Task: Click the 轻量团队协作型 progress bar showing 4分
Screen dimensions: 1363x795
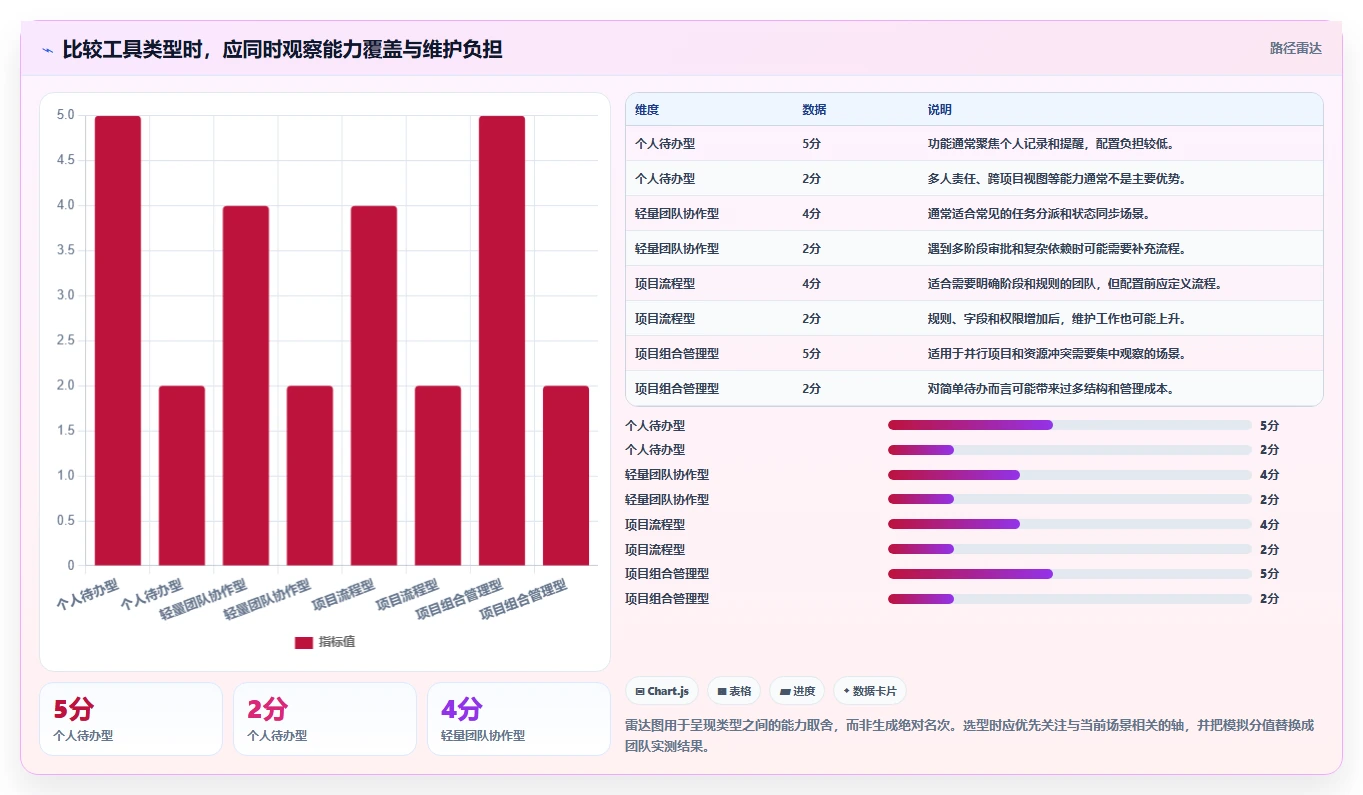Action: pyautogui.click(x=1069, y=475)
